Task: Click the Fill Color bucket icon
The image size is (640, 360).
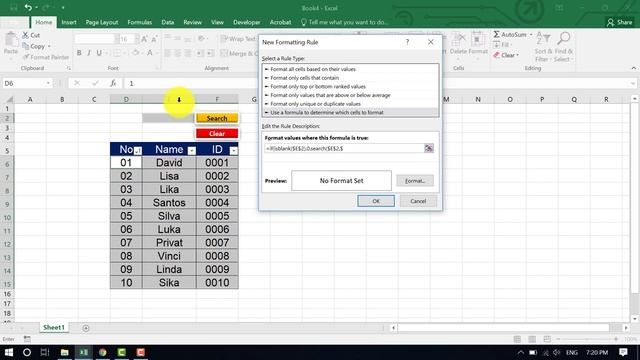Action: (x=135, y=53)
